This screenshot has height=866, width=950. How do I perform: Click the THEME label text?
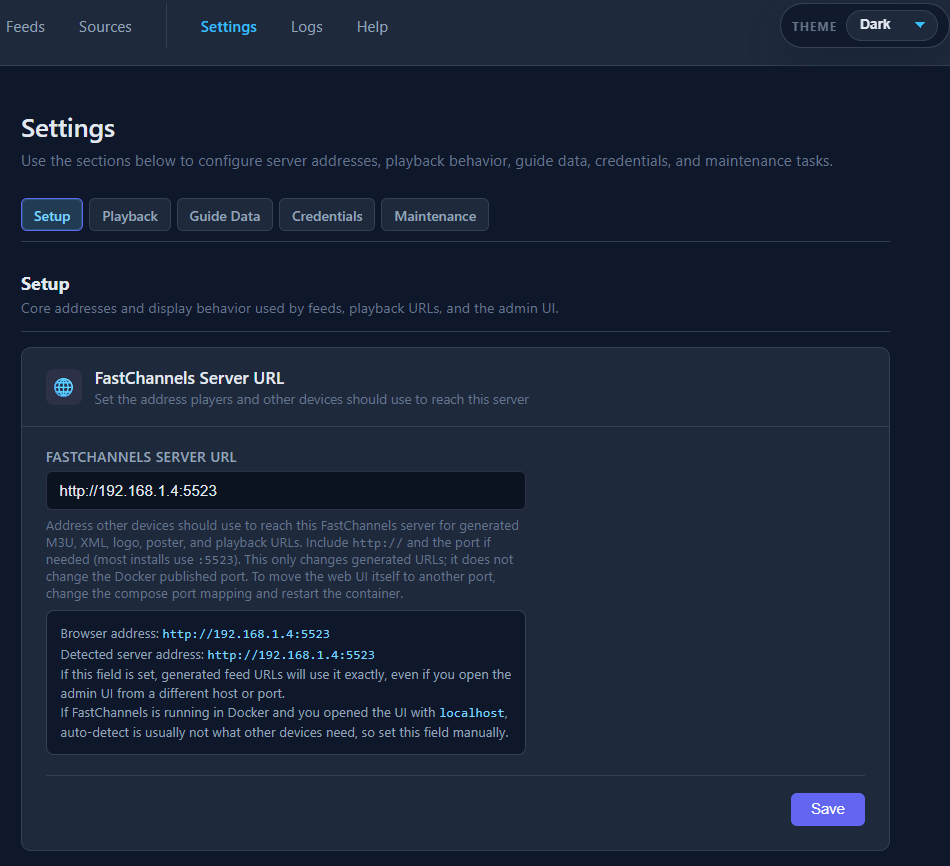[x=814, y=27]
